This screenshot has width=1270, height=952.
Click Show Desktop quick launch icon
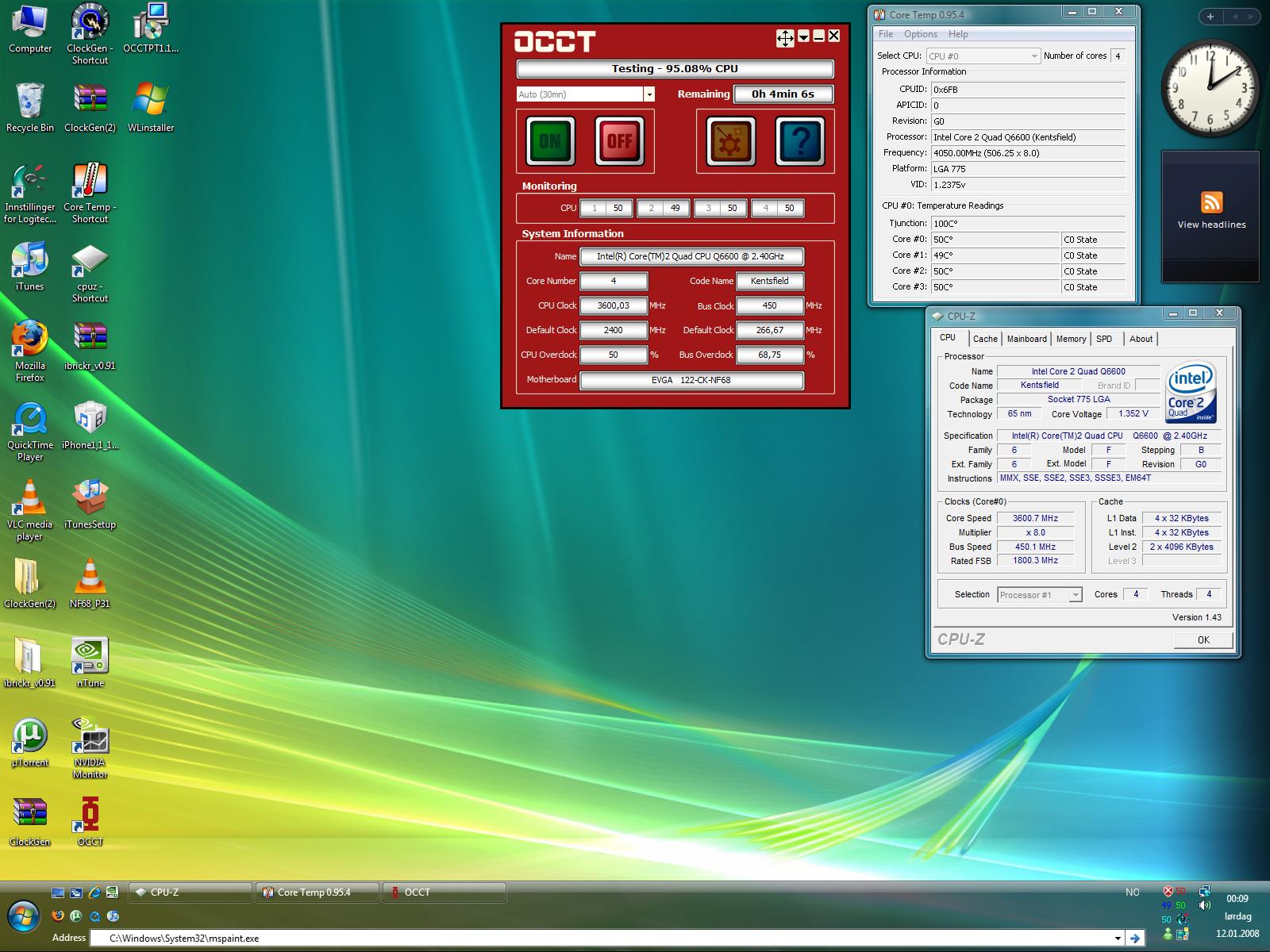click(x=58, y=892)
